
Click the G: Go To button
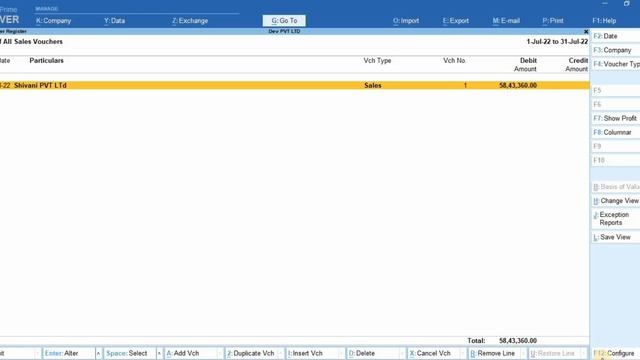[x=284, y=20]
